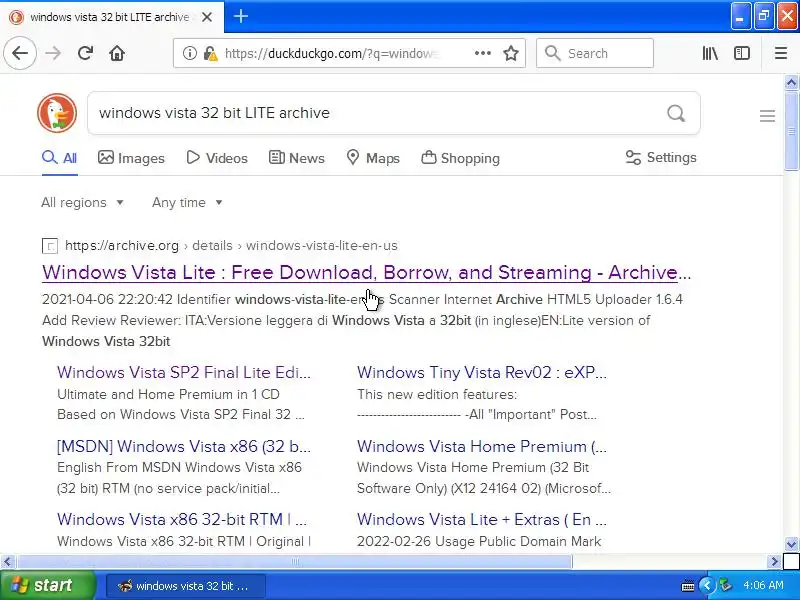This screenshot has height=600, width=800.
Task: Open Windows Vista SP2 Final Lite link
Action: point(184,372)
